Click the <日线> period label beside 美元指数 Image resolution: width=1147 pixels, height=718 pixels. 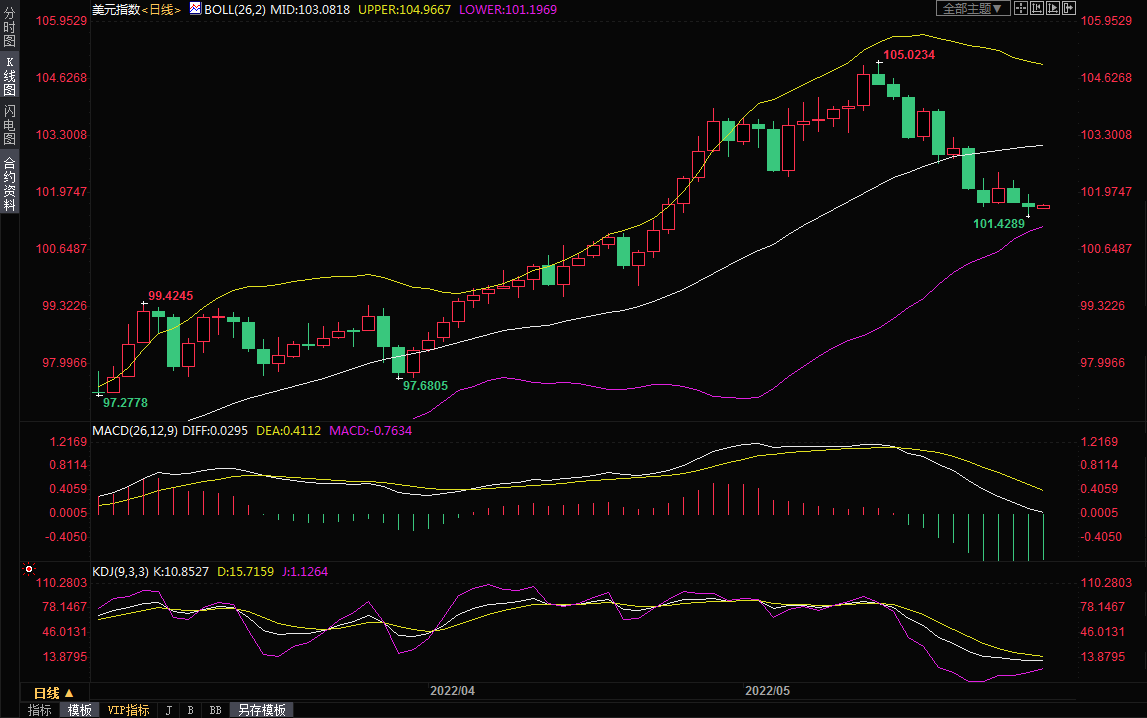[x=161, y=9]
